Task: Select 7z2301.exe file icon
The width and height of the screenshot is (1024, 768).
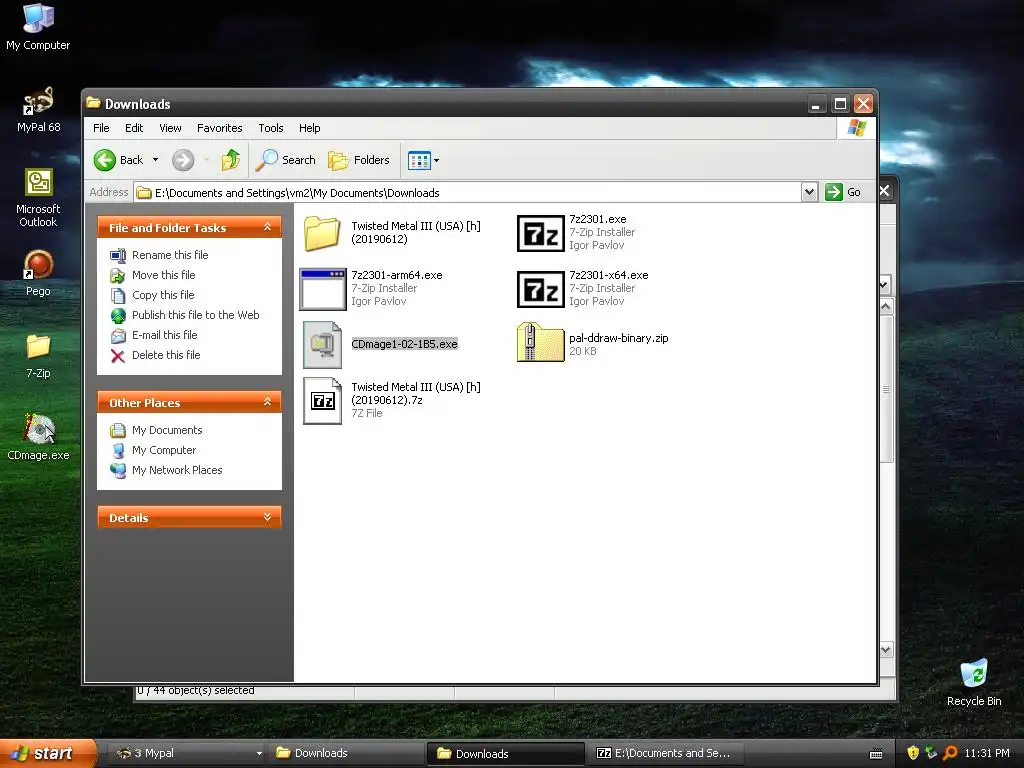Action: (540, 233)
